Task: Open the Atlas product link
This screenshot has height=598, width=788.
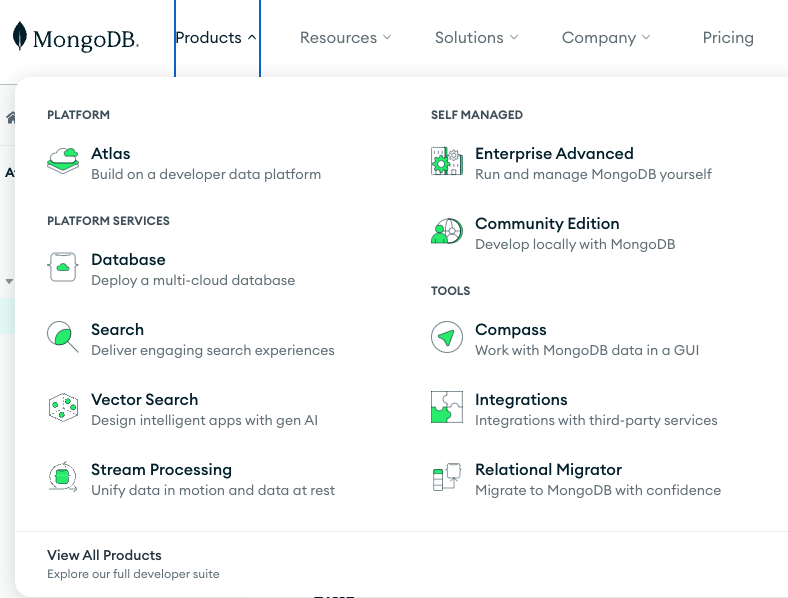Action: pyautogui.click(x=111, y=153)
